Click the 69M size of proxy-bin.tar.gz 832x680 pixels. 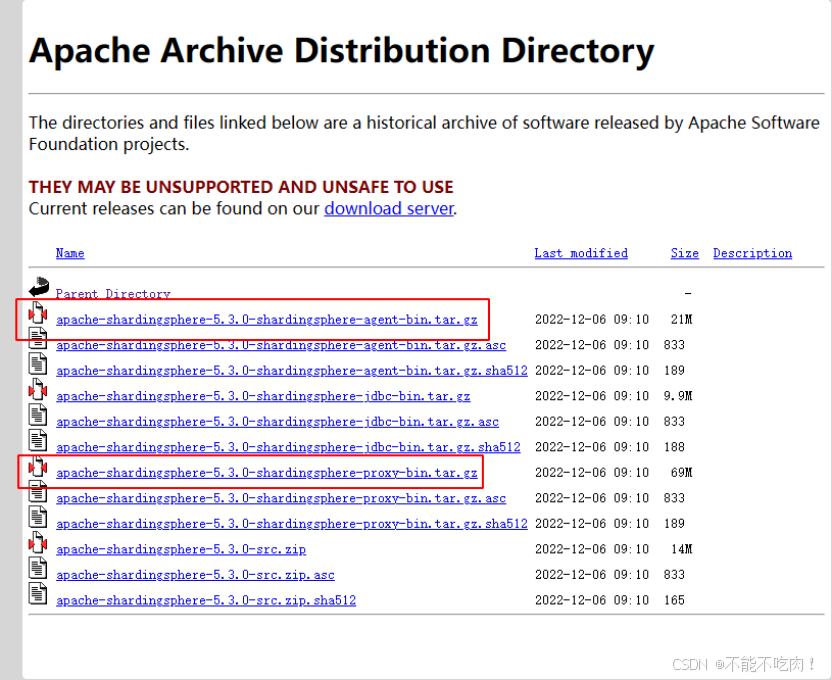tap(682, 472)
